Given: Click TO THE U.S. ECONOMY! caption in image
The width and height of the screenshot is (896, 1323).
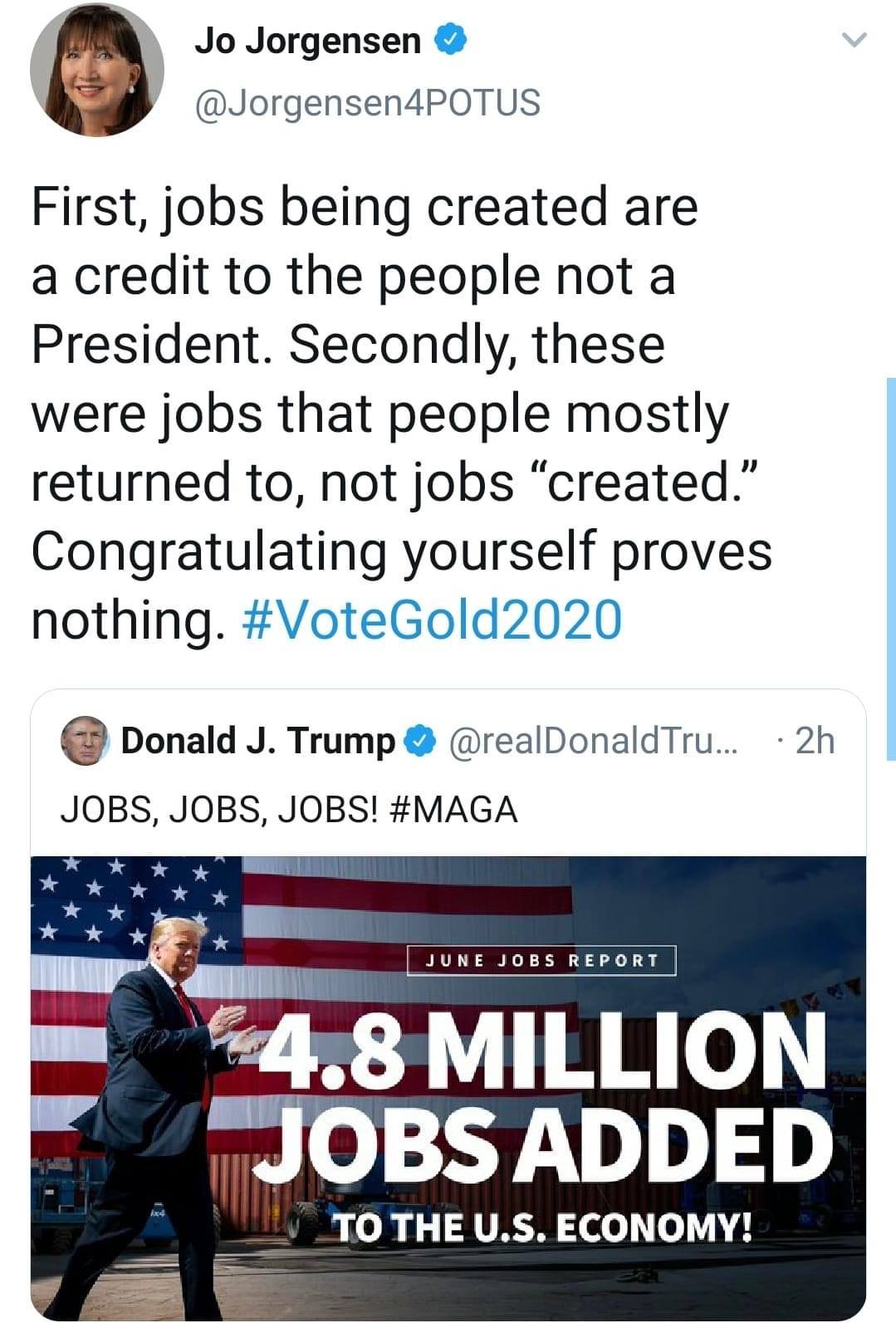Looking at the screenshot, I should click(x=543, y=1226).
